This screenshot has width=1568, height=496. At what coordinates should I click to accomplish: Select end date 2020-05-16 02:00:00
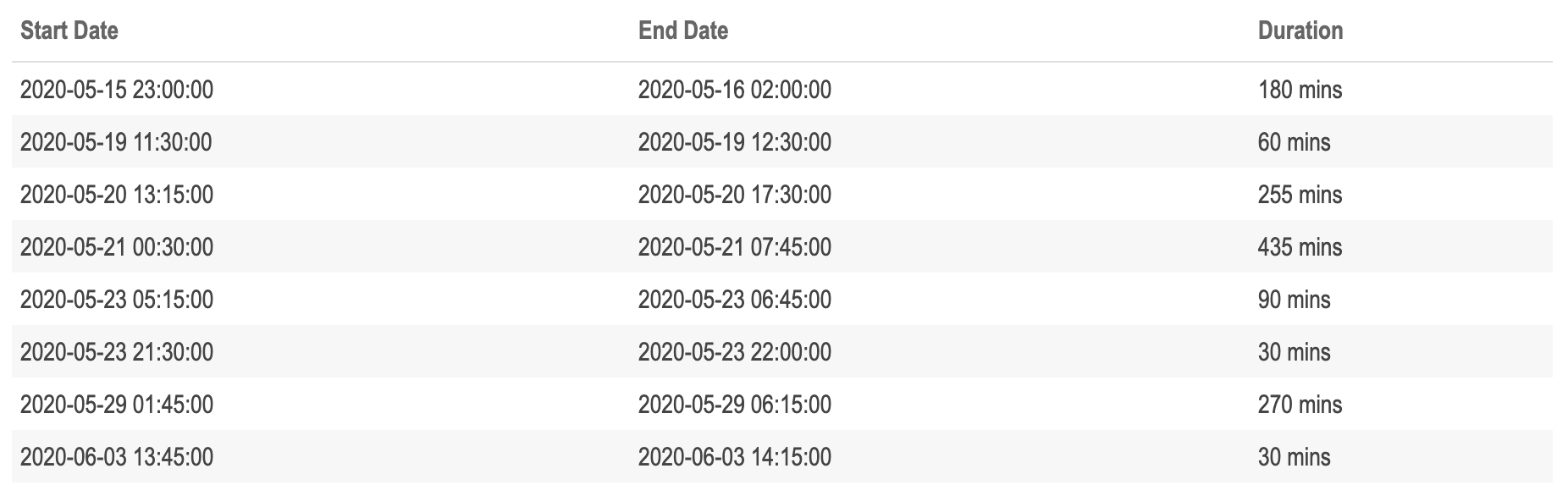pyautogui.click(x=735, y=90)
